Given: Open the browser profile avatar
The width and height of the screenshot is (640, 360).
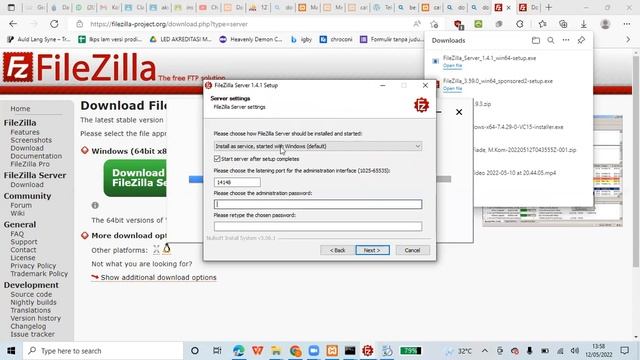Looking at the screenshot, I should tap(605, 24).
